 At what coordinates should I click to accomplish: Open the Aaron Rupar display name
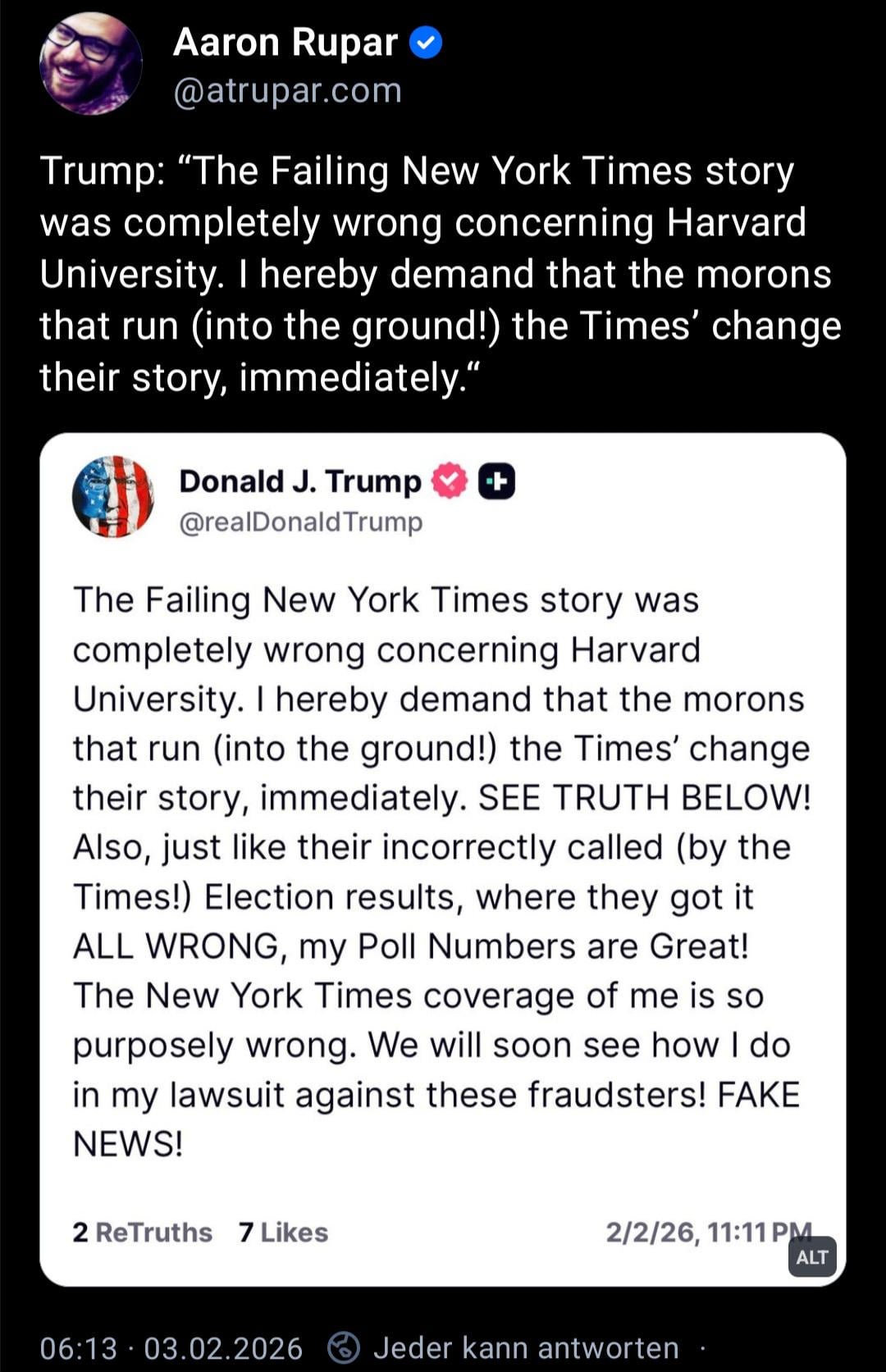pos(285,43)
